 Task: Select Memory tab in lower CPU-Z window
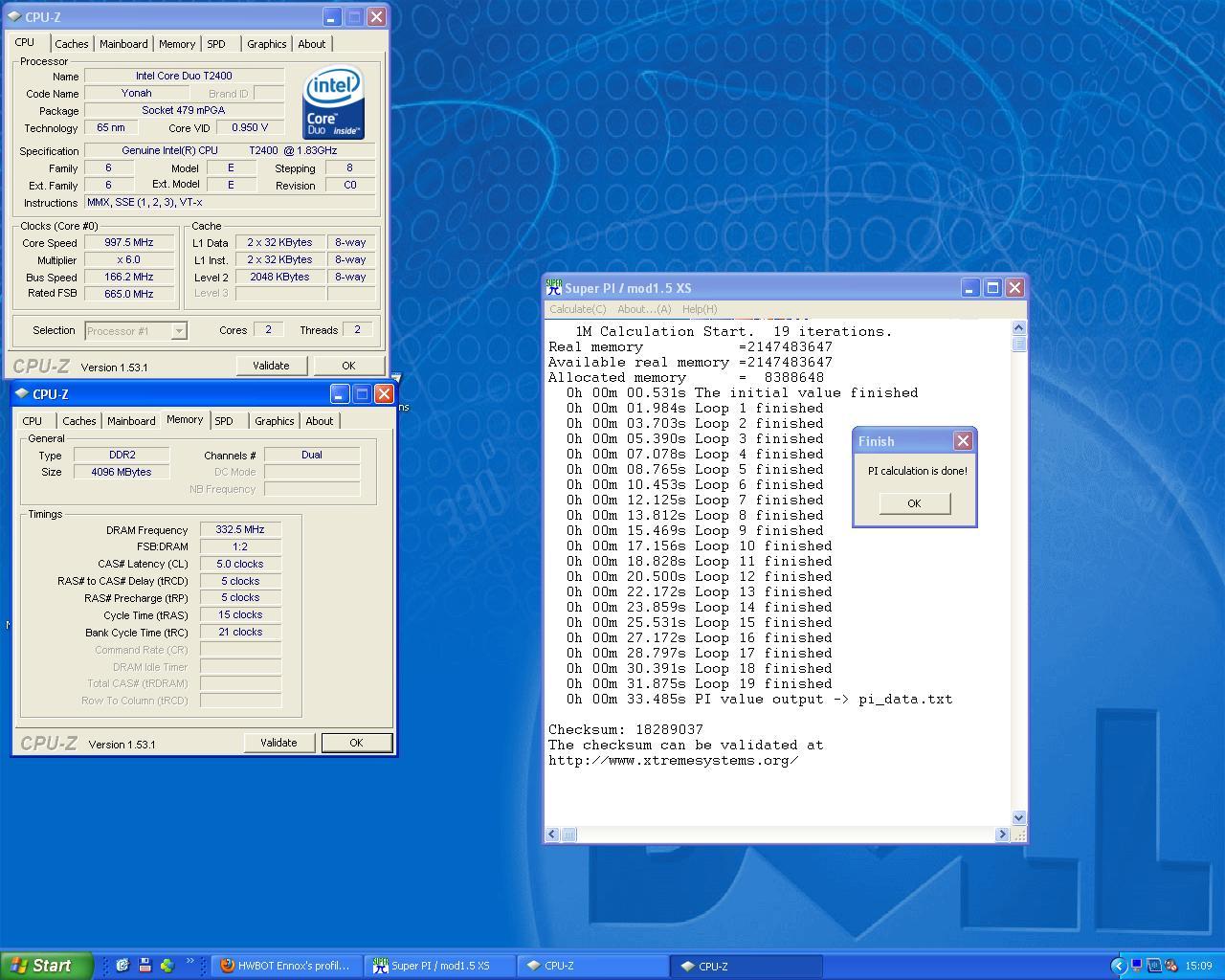[185, 419]
